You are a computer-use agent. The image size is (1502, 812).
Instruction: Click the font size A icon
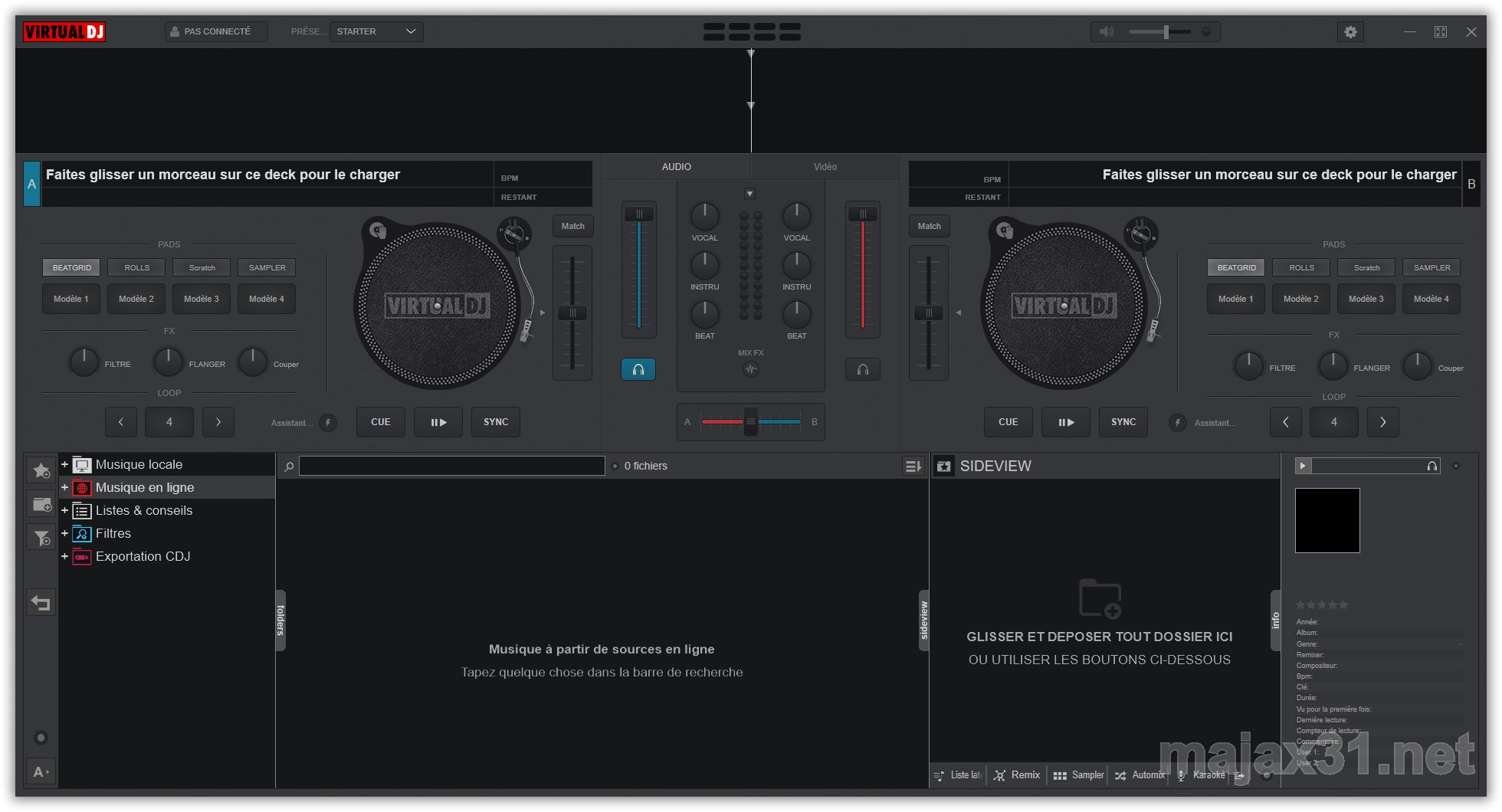[x=41, y=771]
